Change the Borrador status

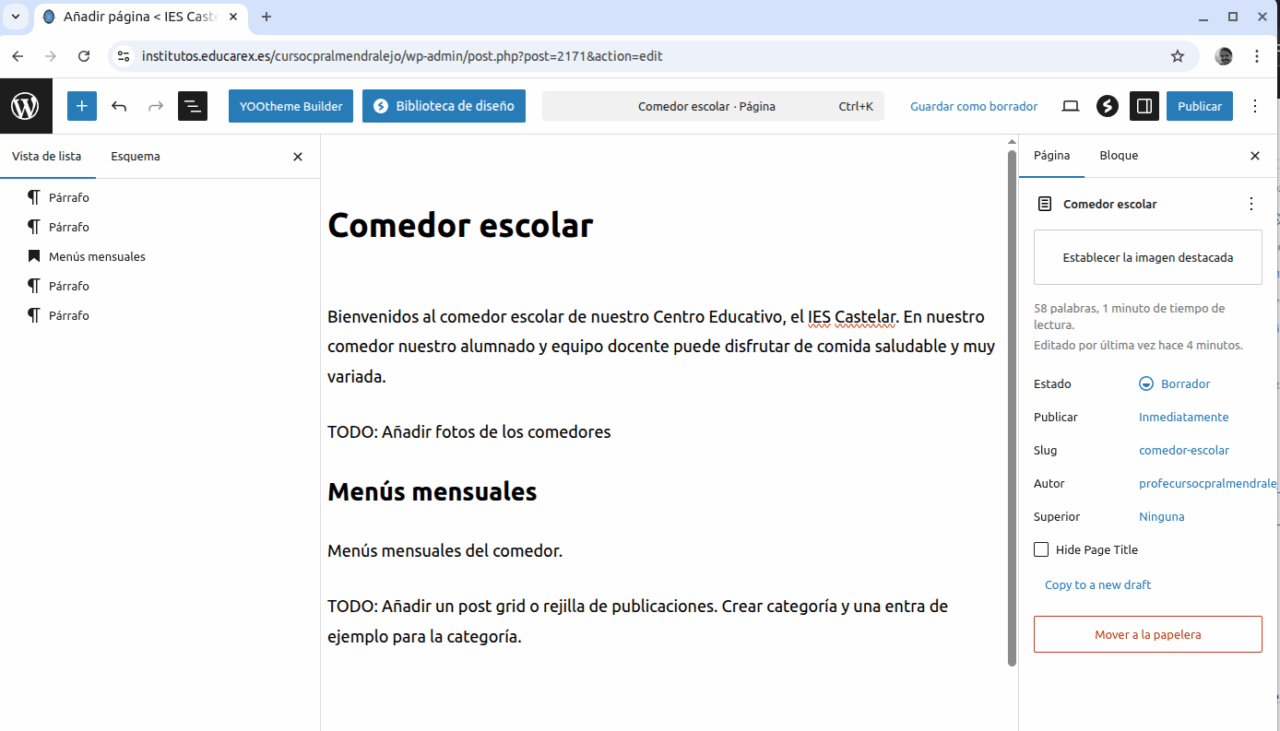click(x=1185, y=384)
